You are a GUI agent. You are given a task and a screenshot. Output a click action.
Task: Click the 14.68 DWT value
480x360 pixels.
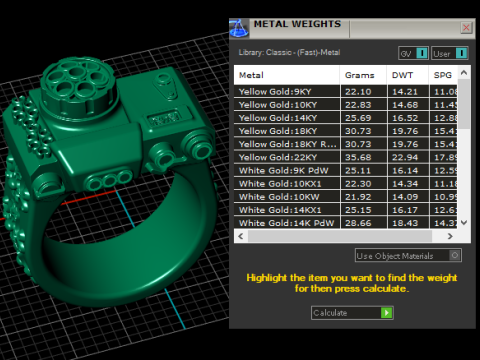coord(405,105)
